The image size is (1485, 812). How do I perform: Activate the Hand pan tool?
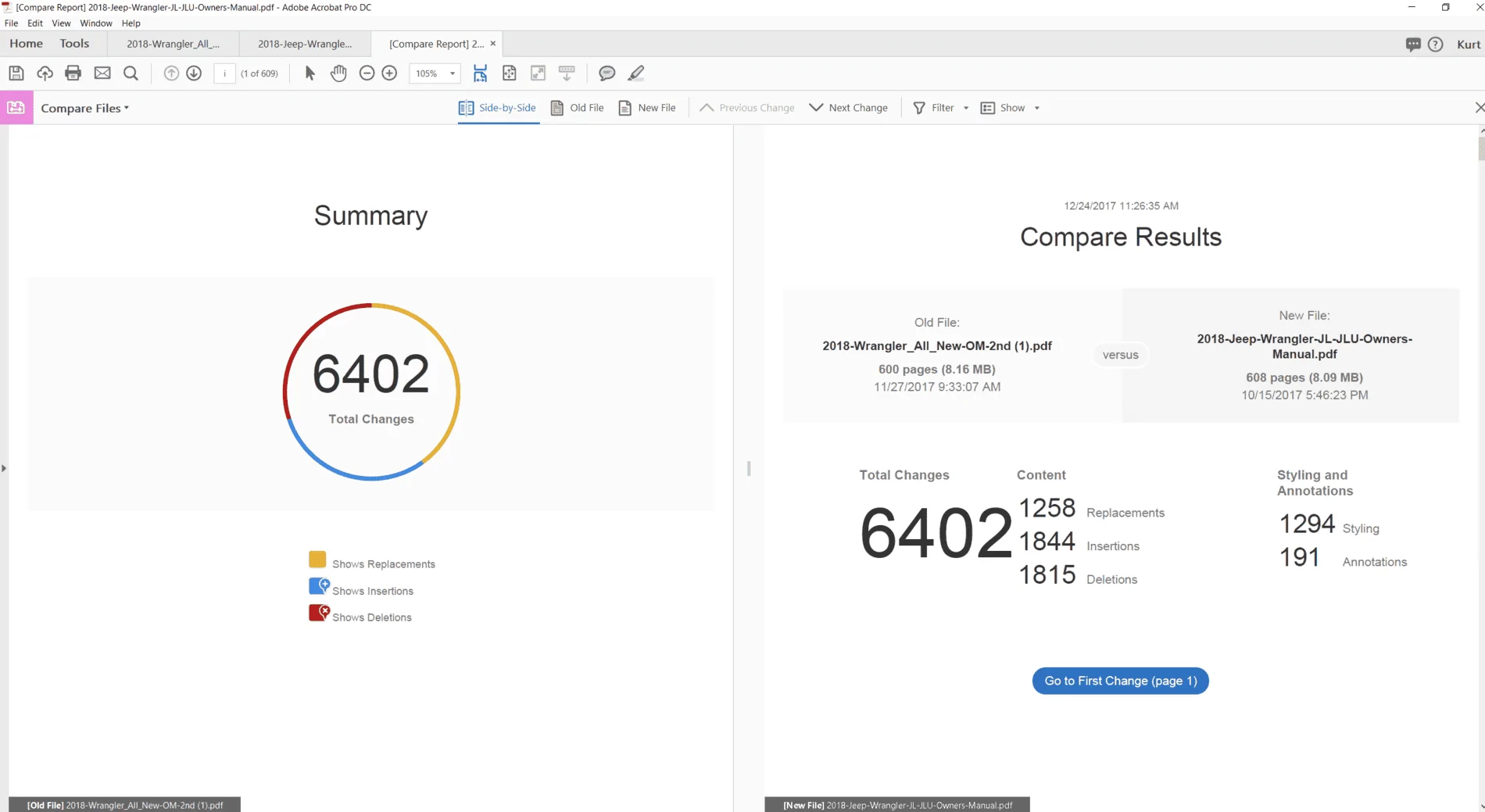point(338,73)
